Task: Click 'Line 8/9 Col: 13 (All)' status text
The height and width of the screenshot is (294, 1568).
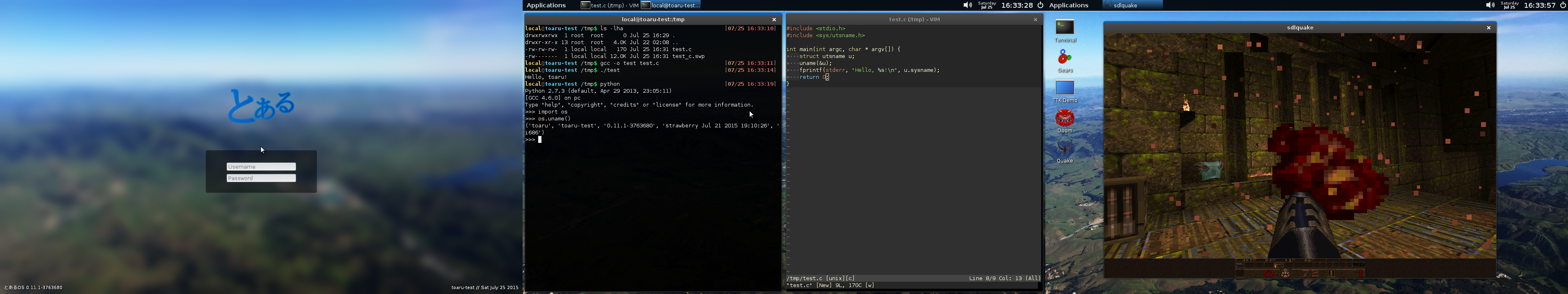Action: tap(1004, 278)
